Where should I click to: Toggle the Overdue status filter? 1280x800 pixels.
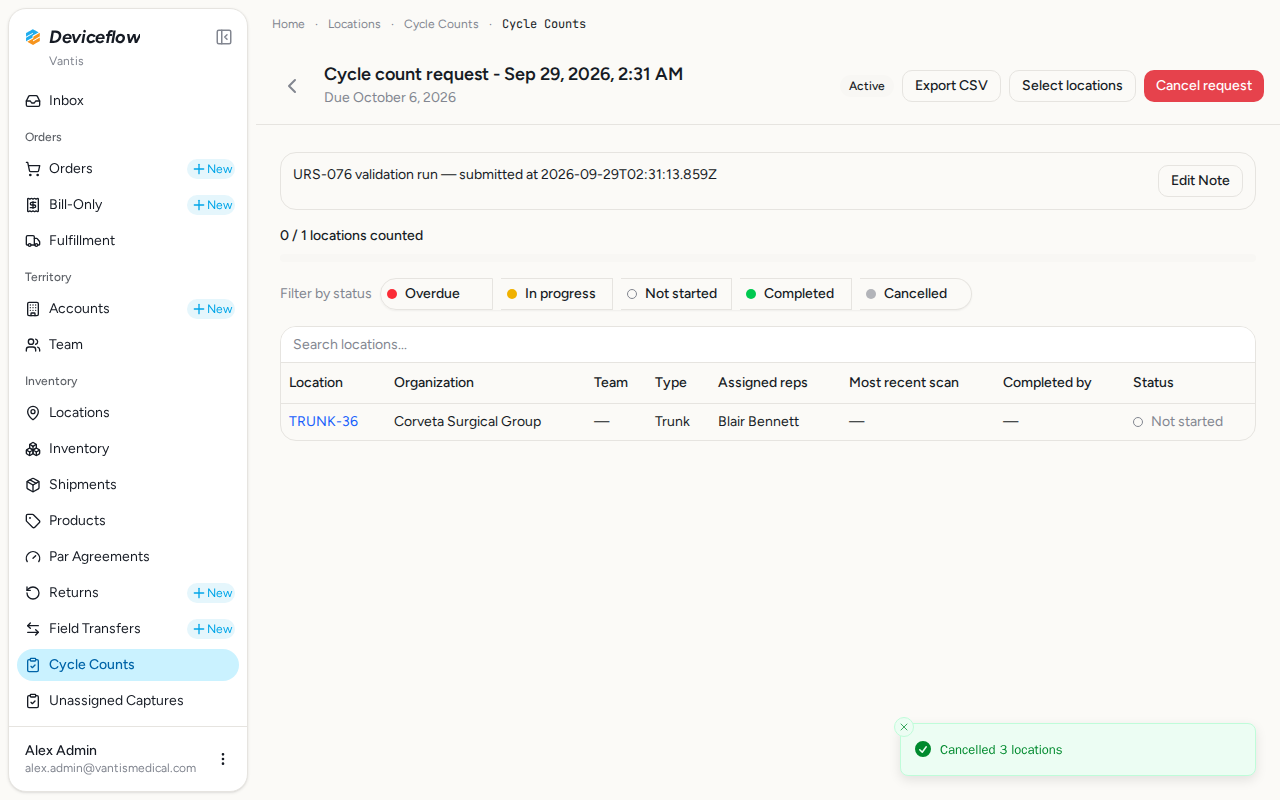click(x=436, y=294)
